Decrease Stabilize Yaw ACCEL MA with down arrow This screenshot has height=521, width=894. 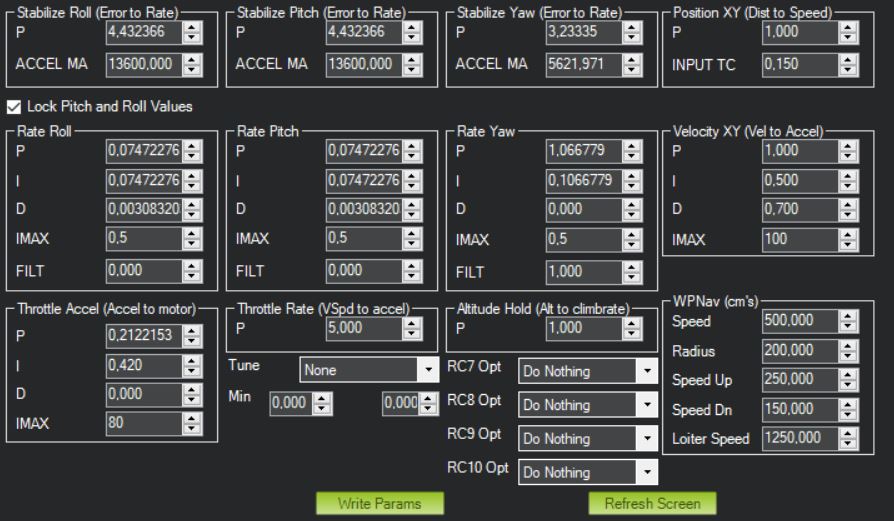(632, 70)
